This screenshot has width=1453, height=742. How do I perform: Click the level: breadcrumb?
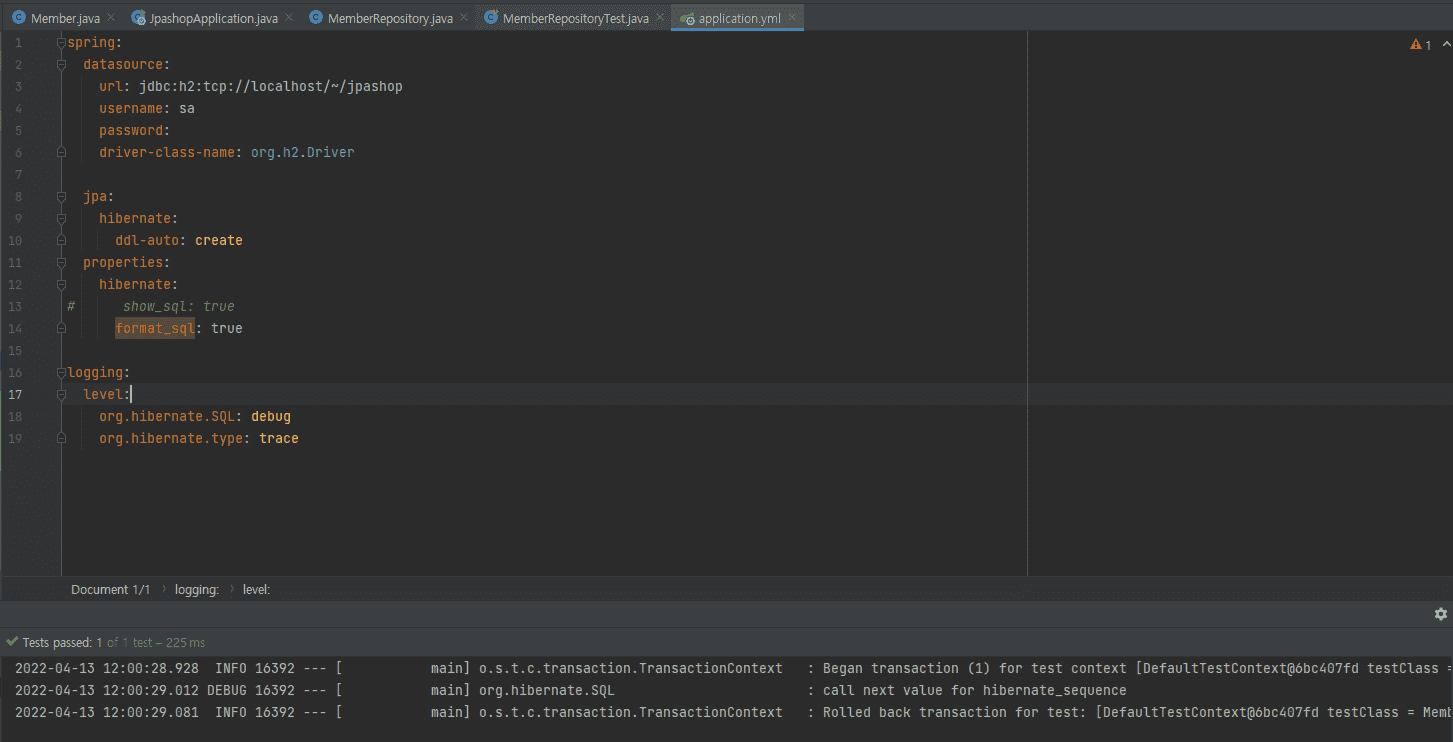click(257, 590)
